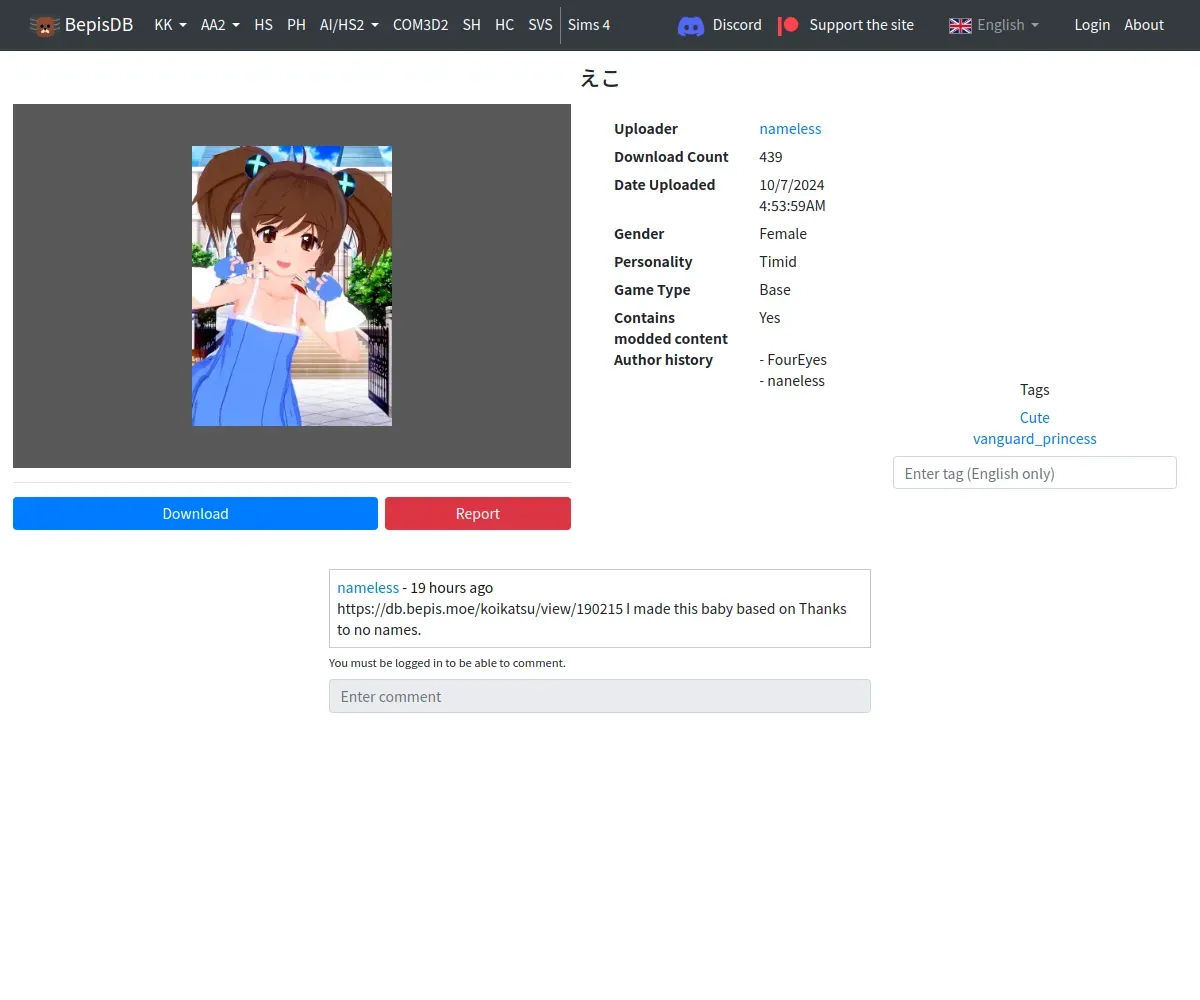Go to the HS section
Screen dimensions: 1200x1000
click(x=263, y=25)
